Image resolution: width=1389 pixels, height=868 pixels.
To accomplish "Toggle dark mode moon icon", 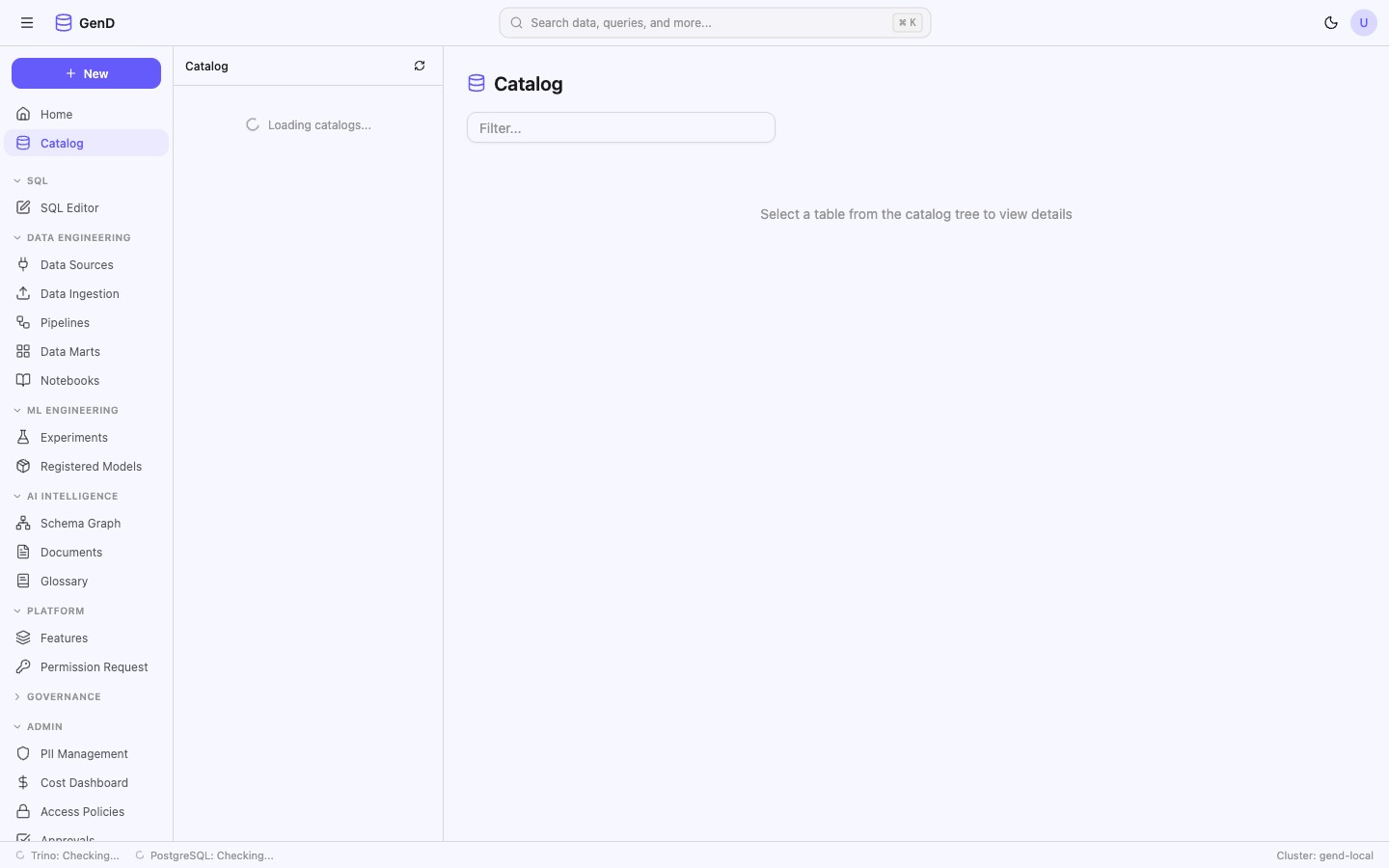I will (1331, 23).
